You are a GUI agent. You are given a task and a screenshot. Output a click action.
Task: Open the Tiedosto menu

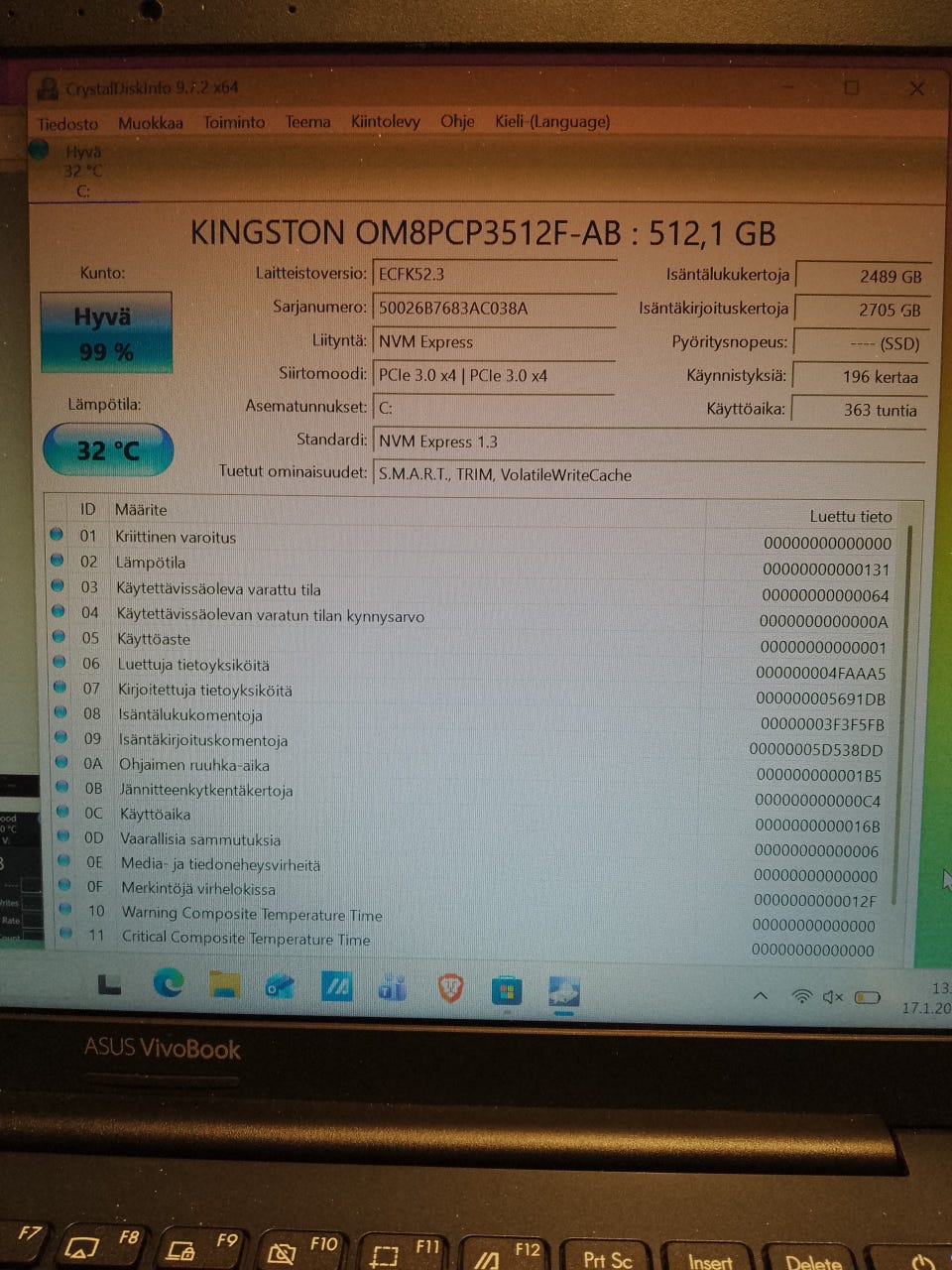point(67,124)
